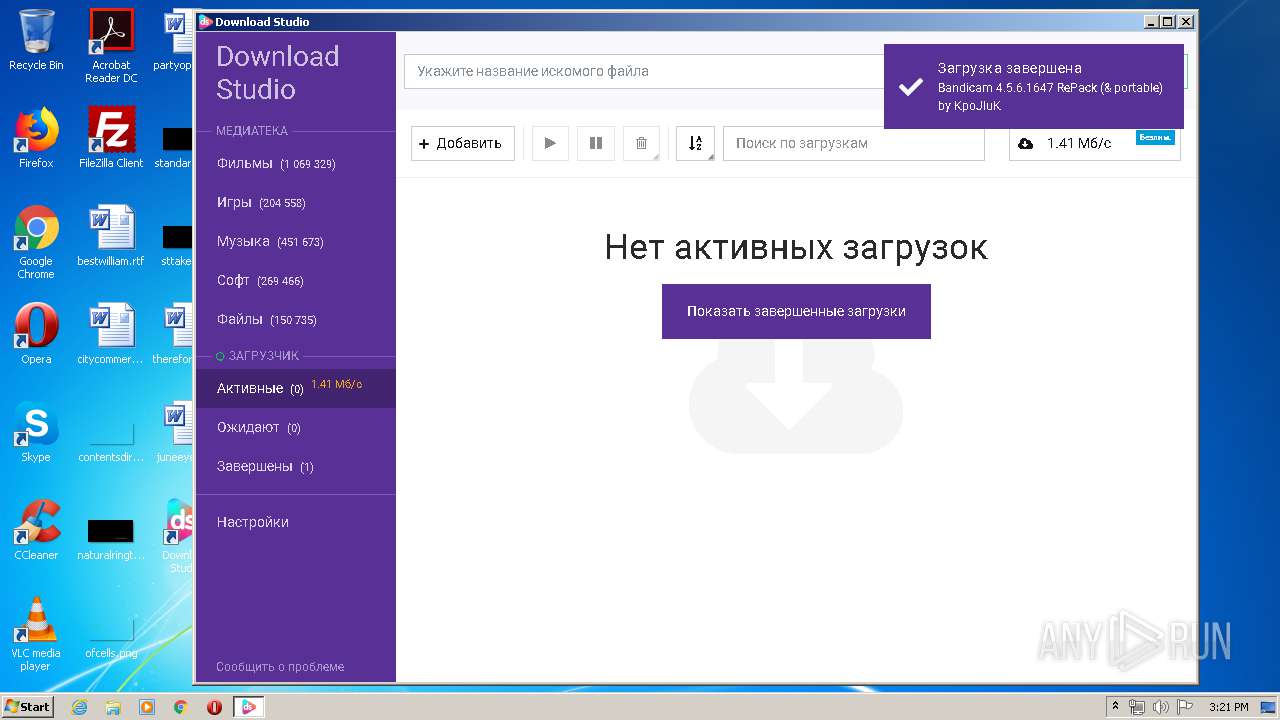This screenshot has width=1280, height=720.
Task: Click the Download Studio title bar icon
Action: coord(205,21)
